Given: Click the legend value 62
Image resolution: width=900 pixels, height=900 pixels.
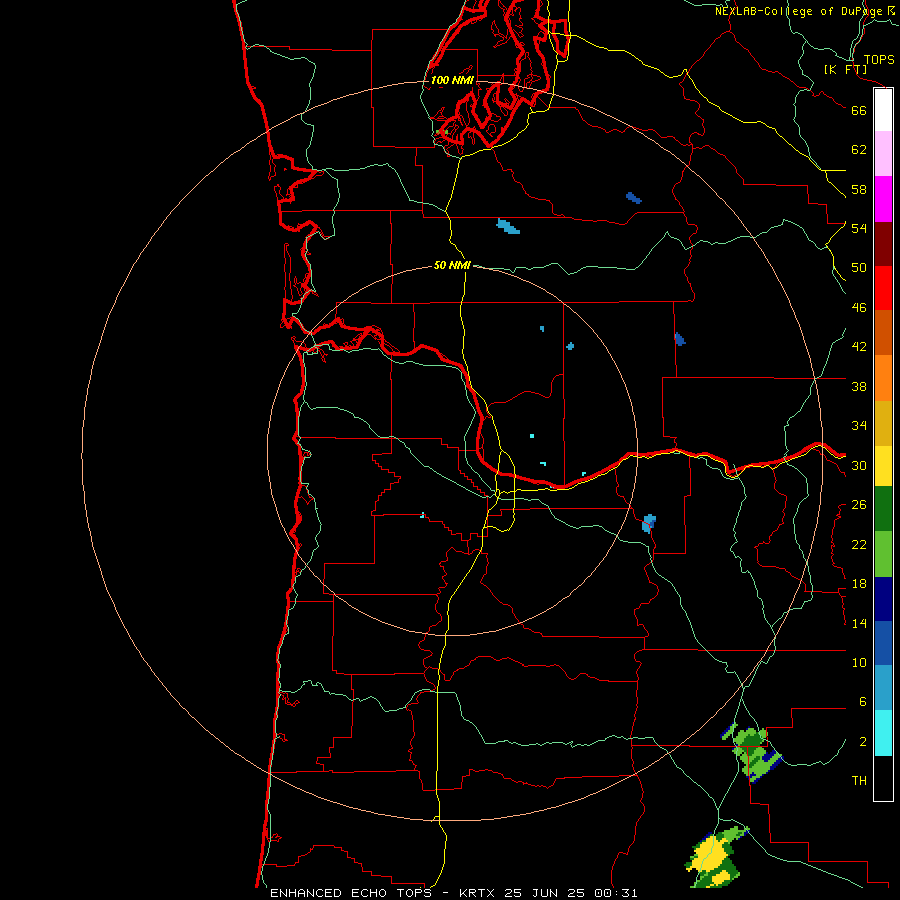Looking at the screenshot, I should click(x=859, y=150).
